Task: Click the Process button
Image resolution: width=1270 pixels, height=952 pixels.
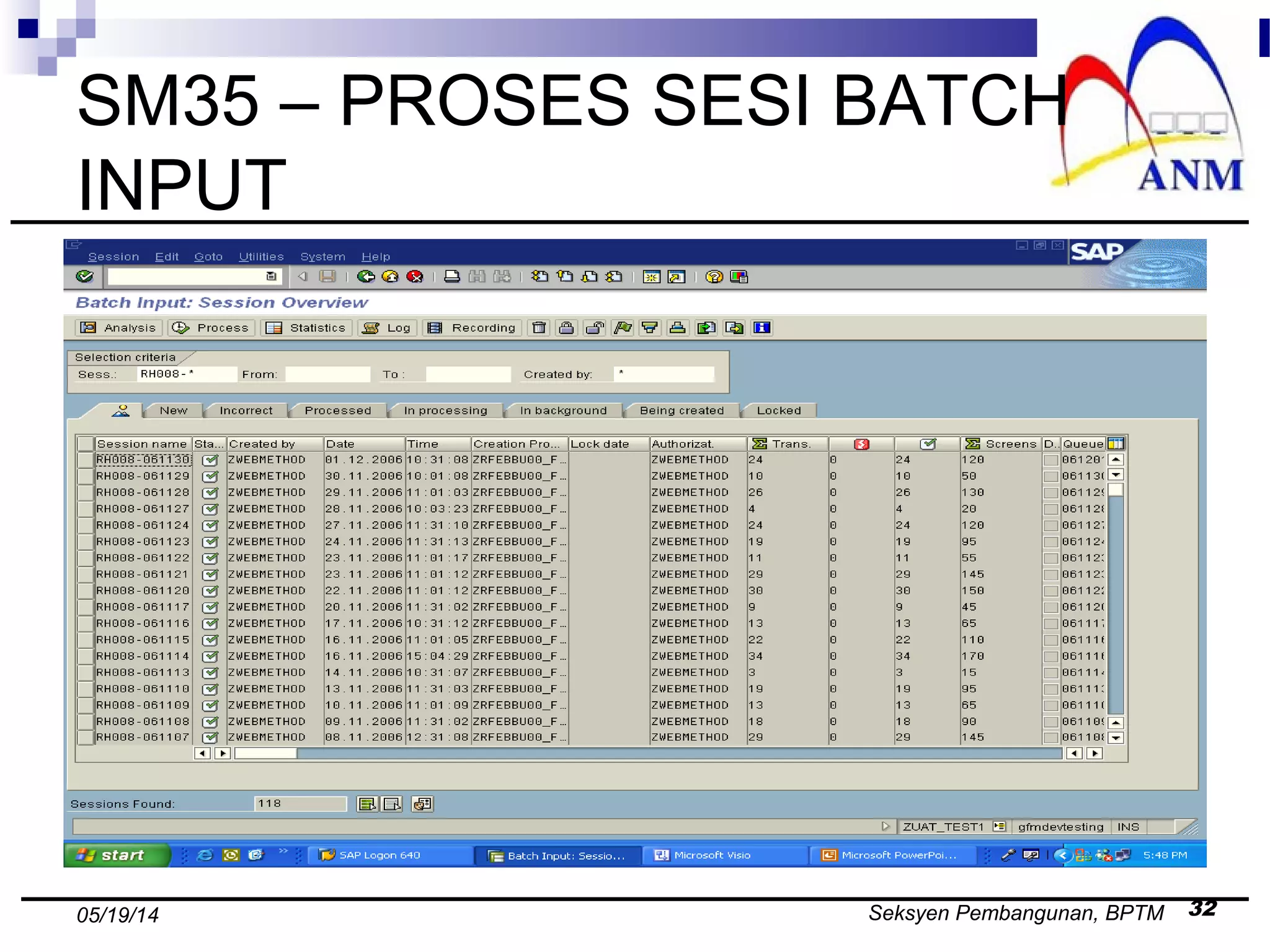Action: [211, 328]
